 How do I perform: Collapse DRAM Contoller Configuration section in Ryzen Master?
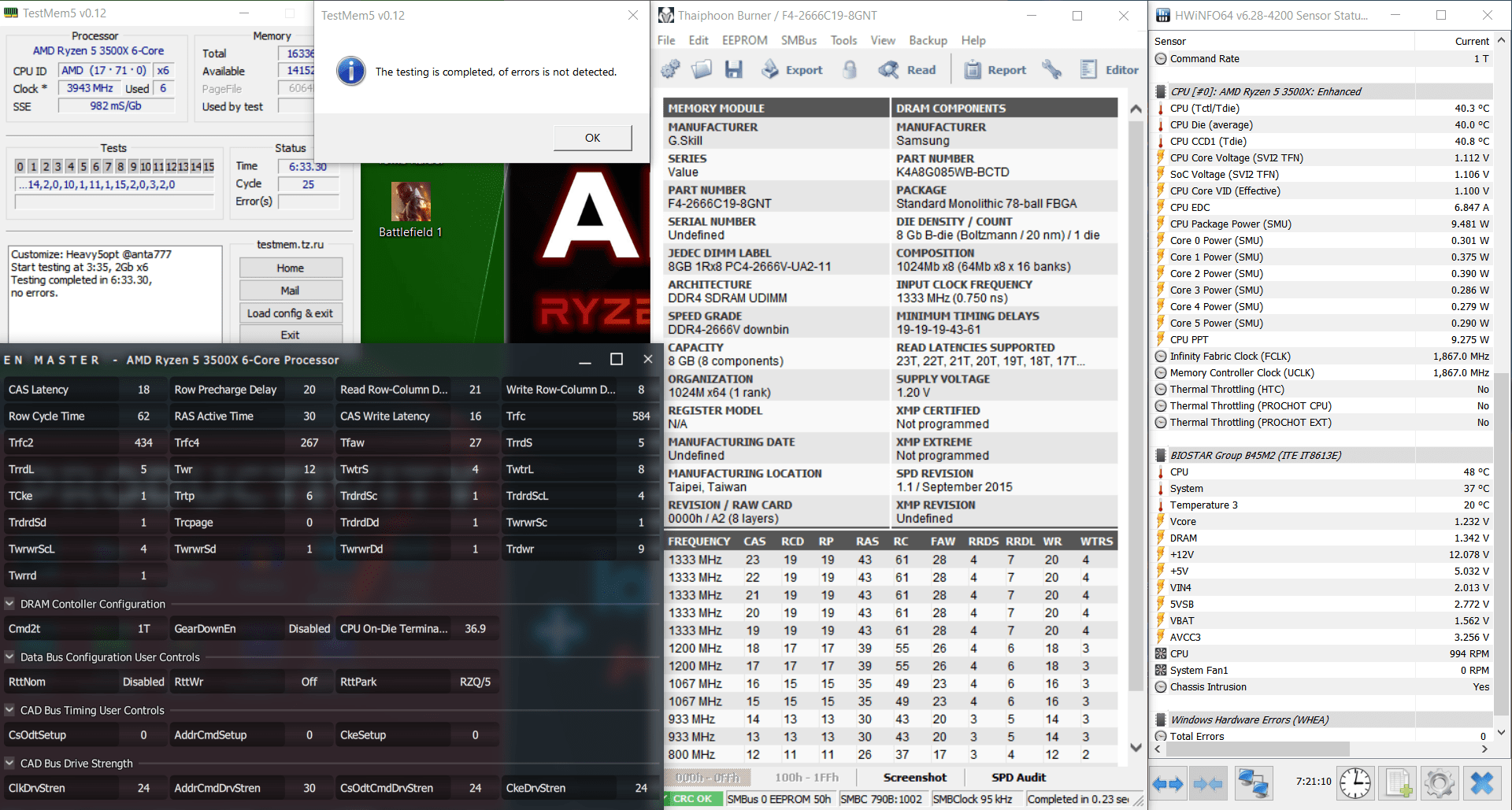tap(10, 604)
